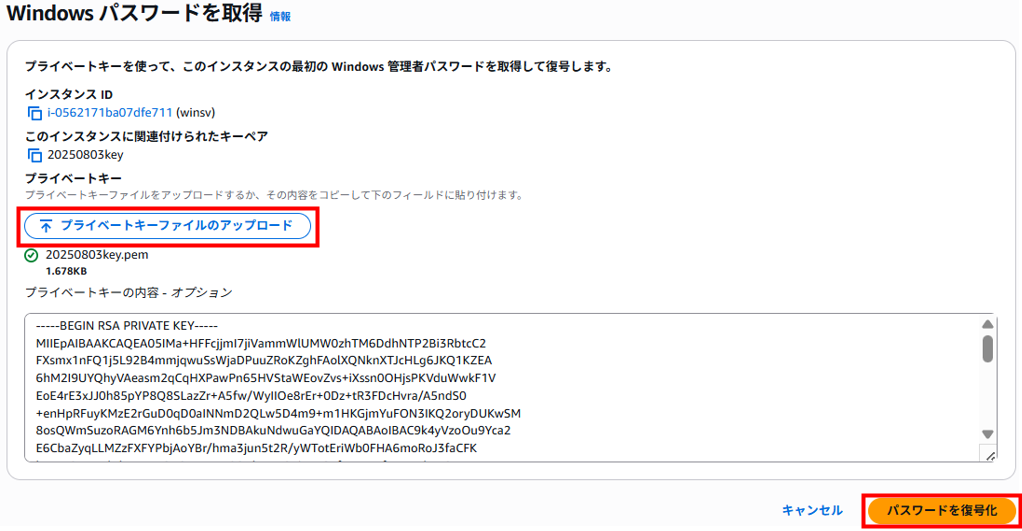Image resolution: width=1022 pixels, height=531 pixels.
Task: Click the key line starting with EoE4rE3xJJ0h85
Action: click(x=251, y=395)
